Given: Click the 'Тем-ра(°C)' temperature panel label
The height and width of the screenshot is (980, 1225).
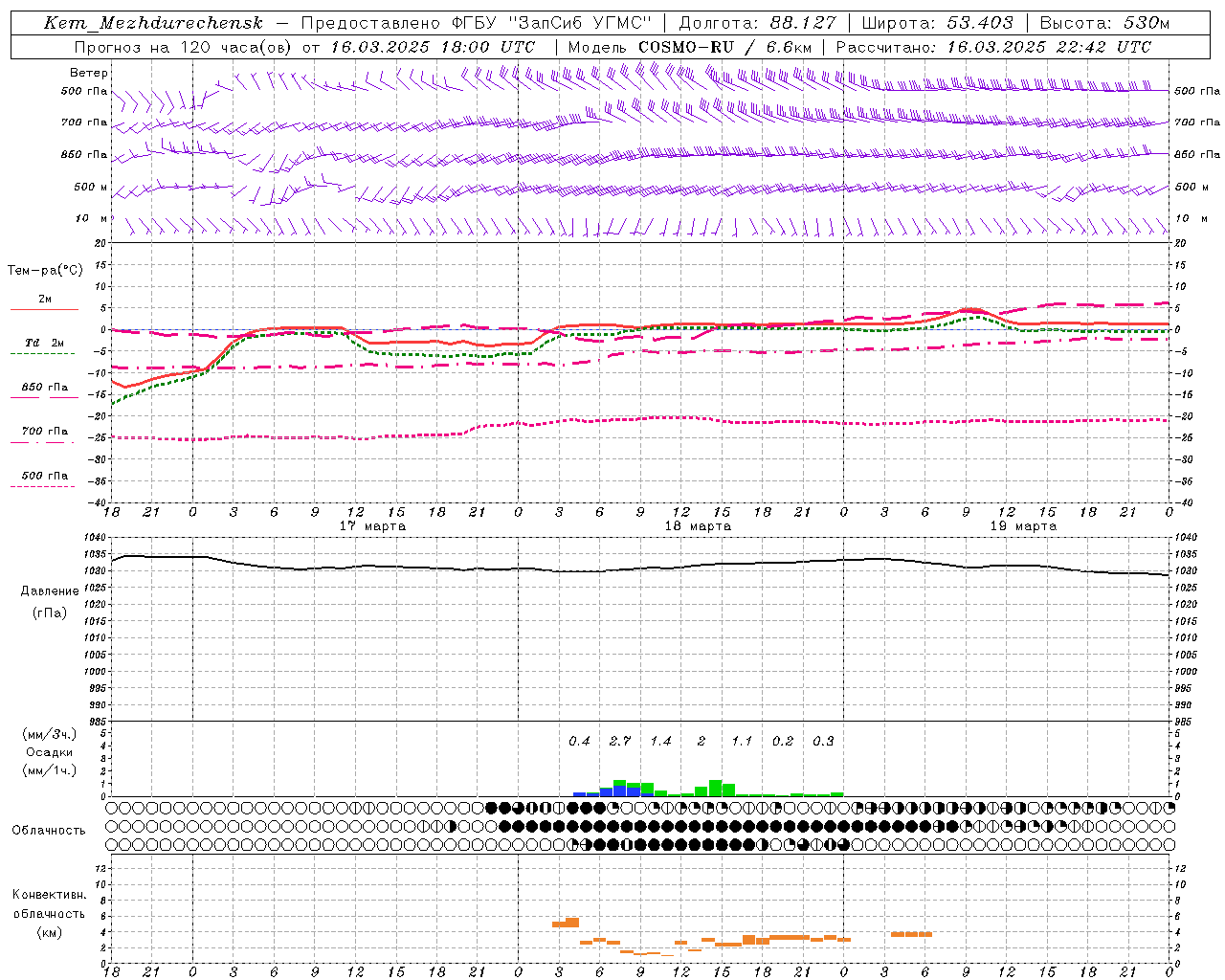Looking at the screenshot, I should (45, 271).
